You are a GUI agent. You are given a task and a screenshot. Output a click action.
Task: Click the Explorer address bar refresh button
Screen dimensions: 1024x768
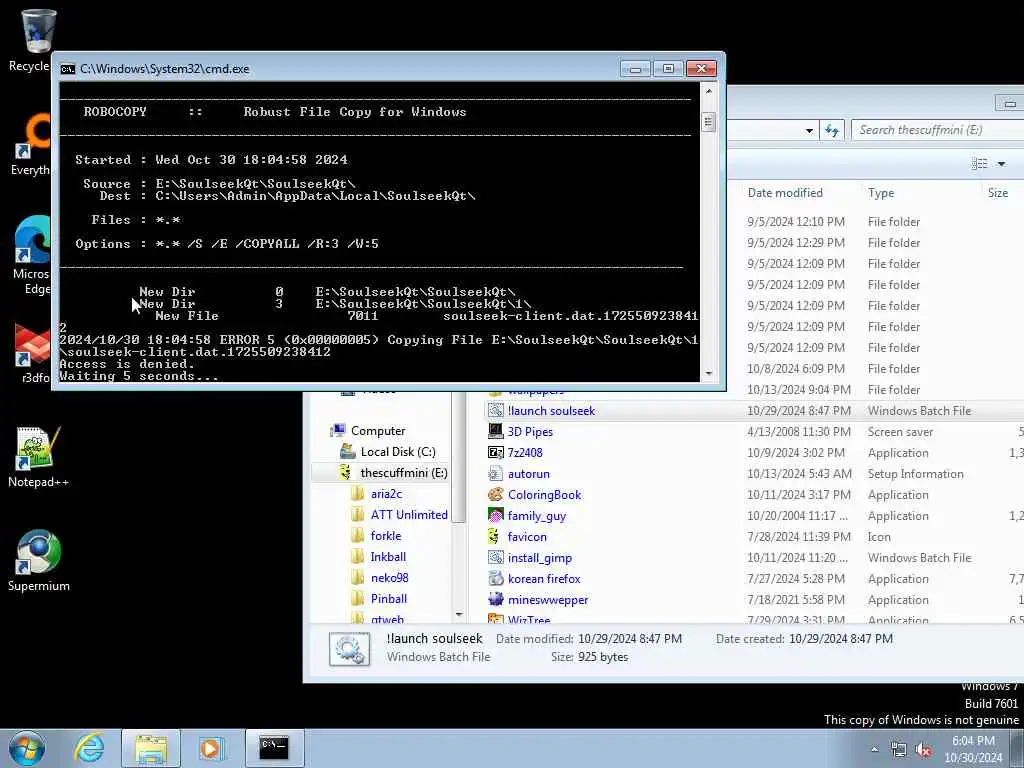coord(831,130)
